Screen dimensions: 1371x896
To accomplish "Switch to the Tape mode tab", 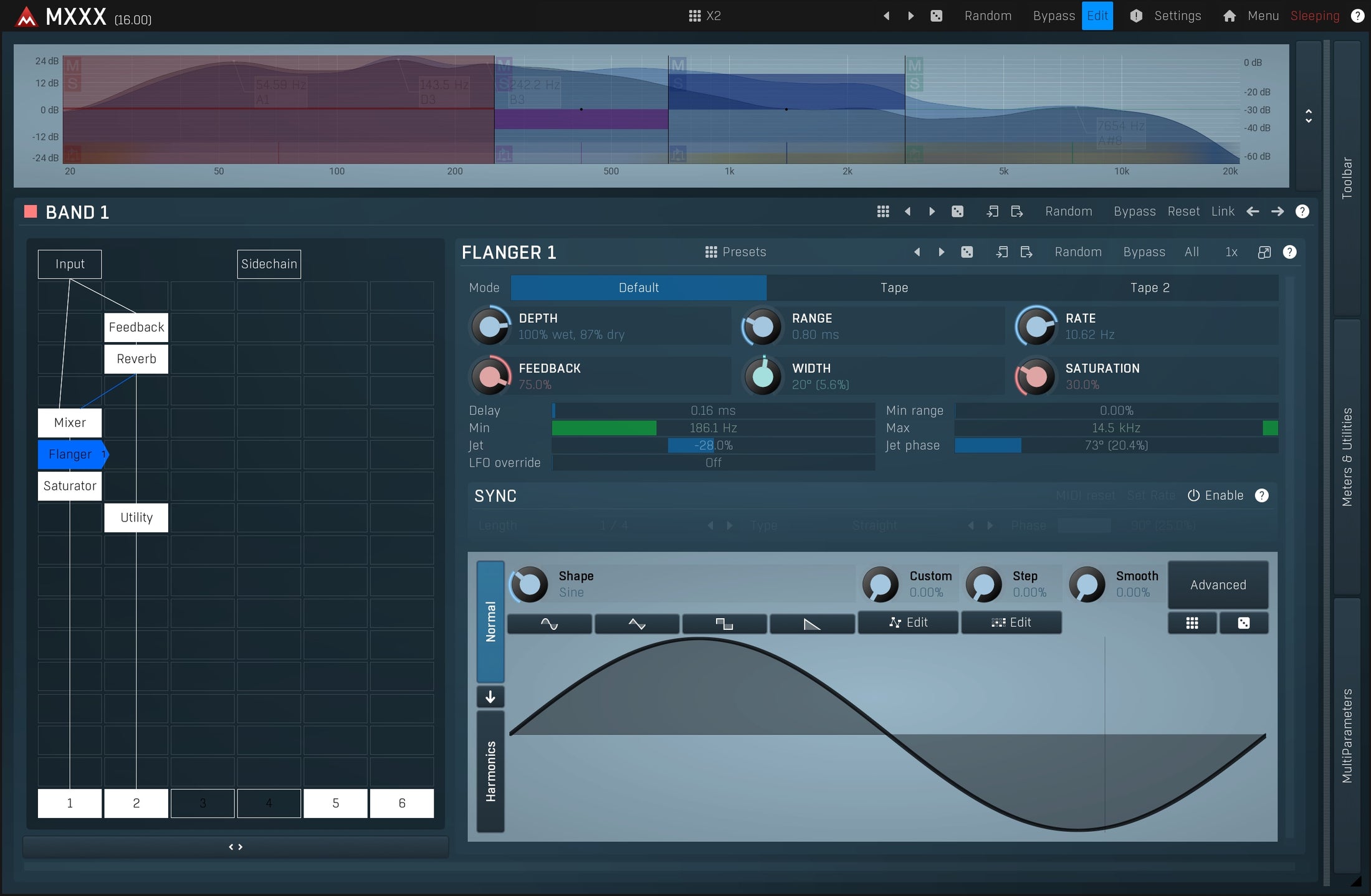I will 894,287.
